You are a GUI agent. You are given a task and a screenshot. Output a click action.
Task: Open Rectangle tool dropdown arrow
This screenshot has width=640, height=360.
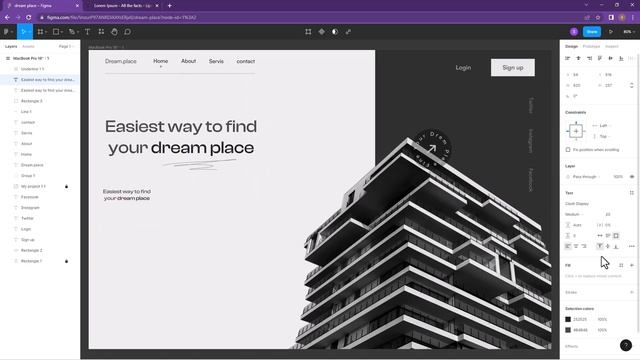point(62,32)
